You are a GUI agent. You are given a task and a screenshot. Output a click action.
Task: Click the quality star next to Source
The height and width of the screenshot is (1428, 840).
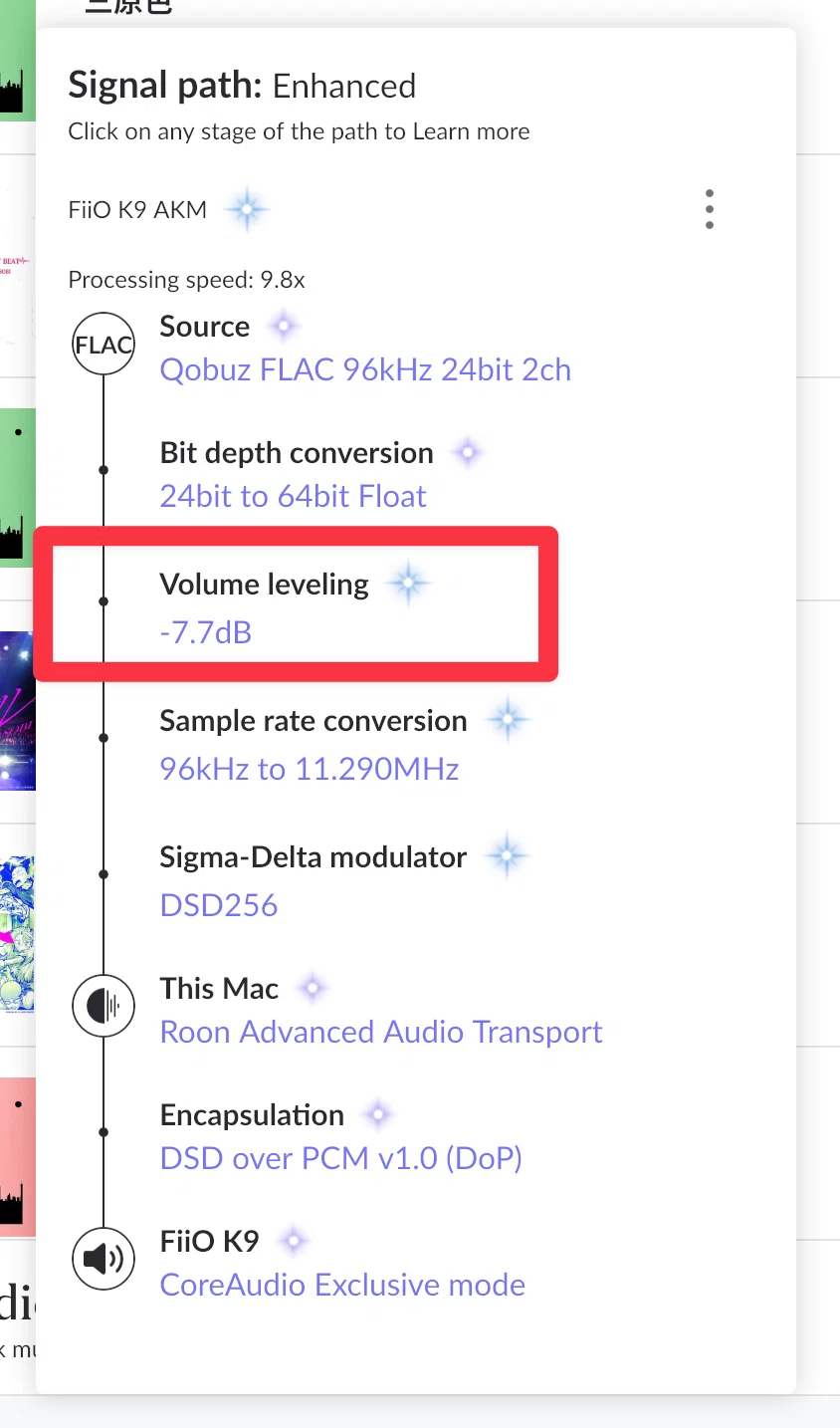(x=284, y=326)
